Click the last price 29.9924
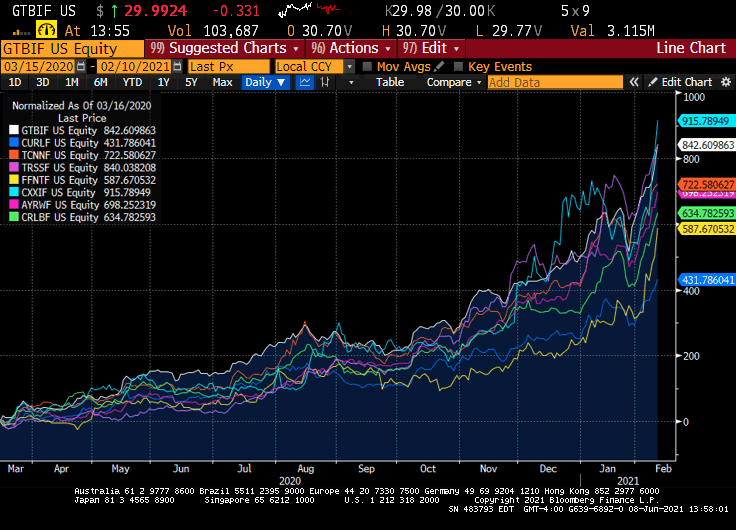736x530 pixels. point(155,10)
